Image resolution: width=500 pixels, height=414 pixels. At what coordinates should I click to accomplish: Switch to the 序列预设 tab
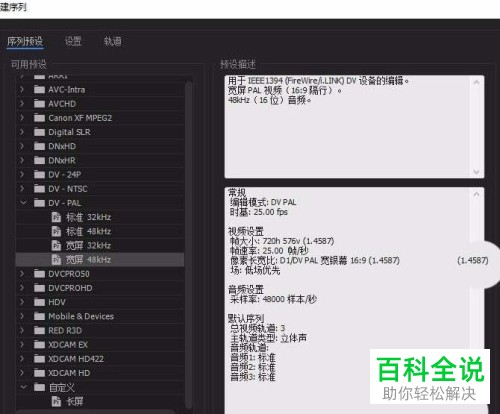[25, 41]
